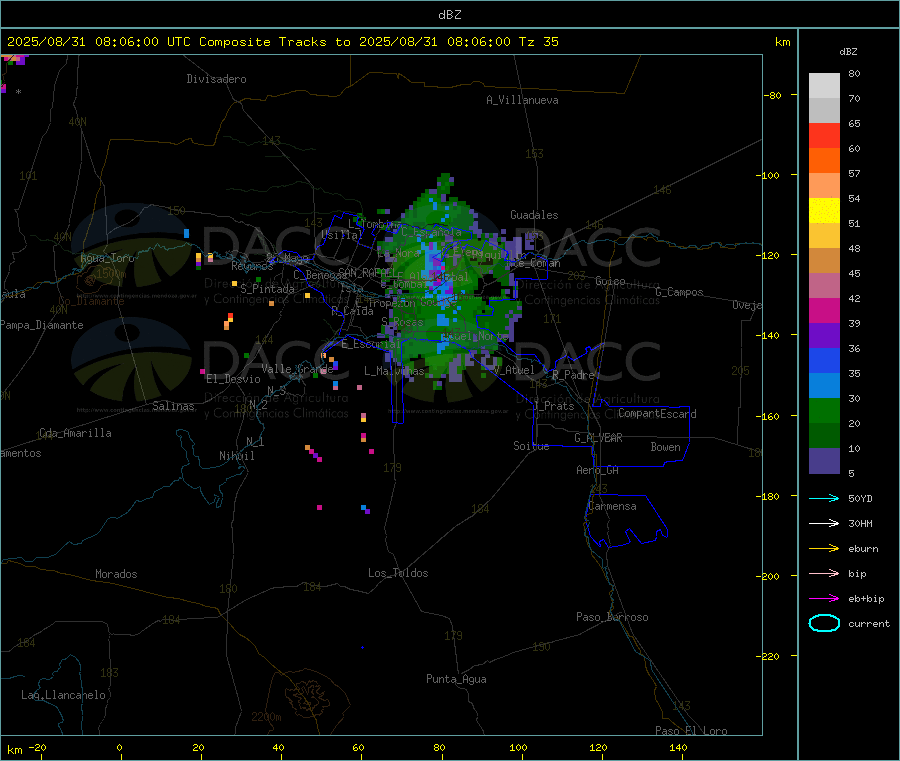Click the 'Carmensa' place label
The width and height of the screenshot is (900, 761).
(612, 506)
